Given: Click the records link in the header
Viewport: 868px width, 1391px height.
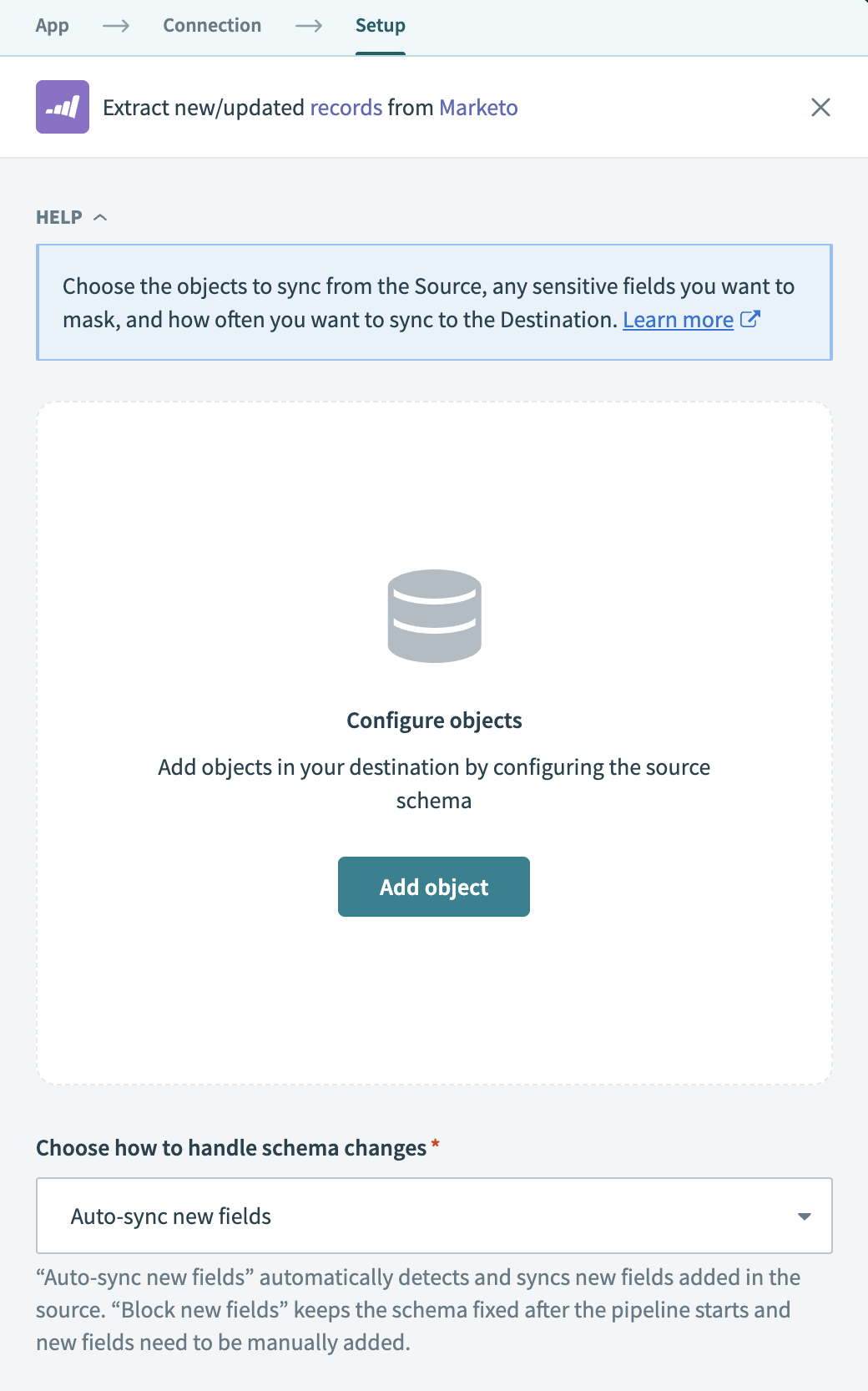Looking at the screenshot, I should (x=346, y=107).
